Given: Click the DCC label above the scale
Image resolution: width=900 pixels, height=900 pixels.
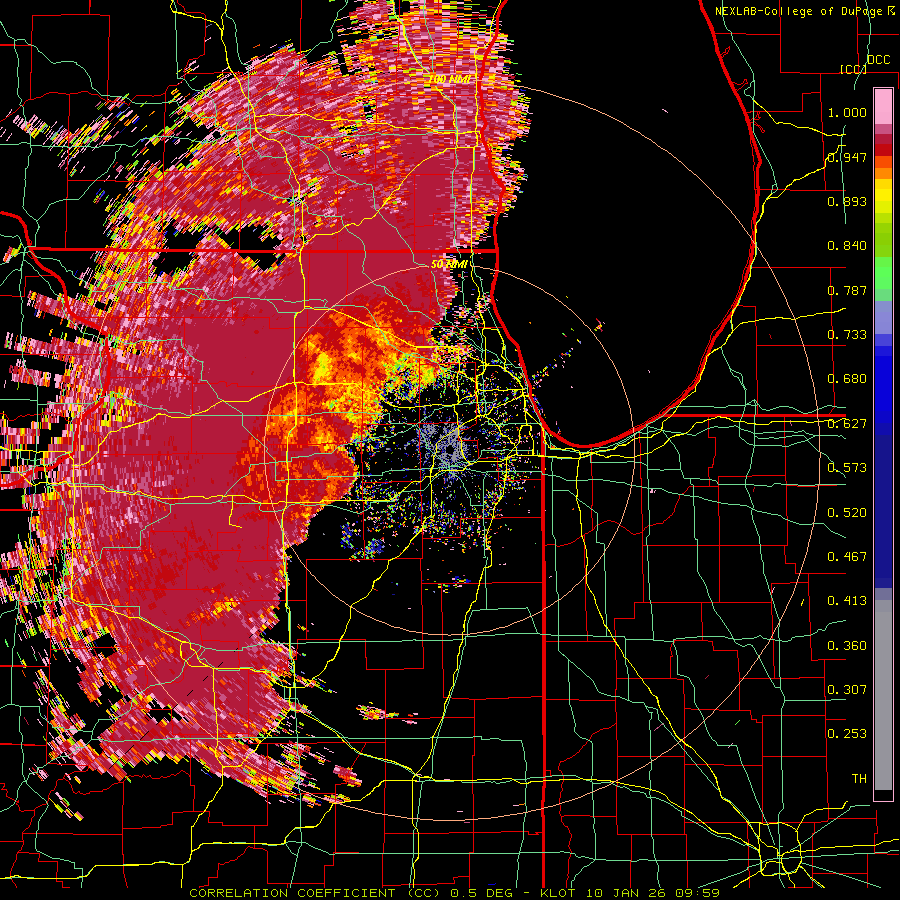Looking at the screenshot, I should (x=879, y=60).
